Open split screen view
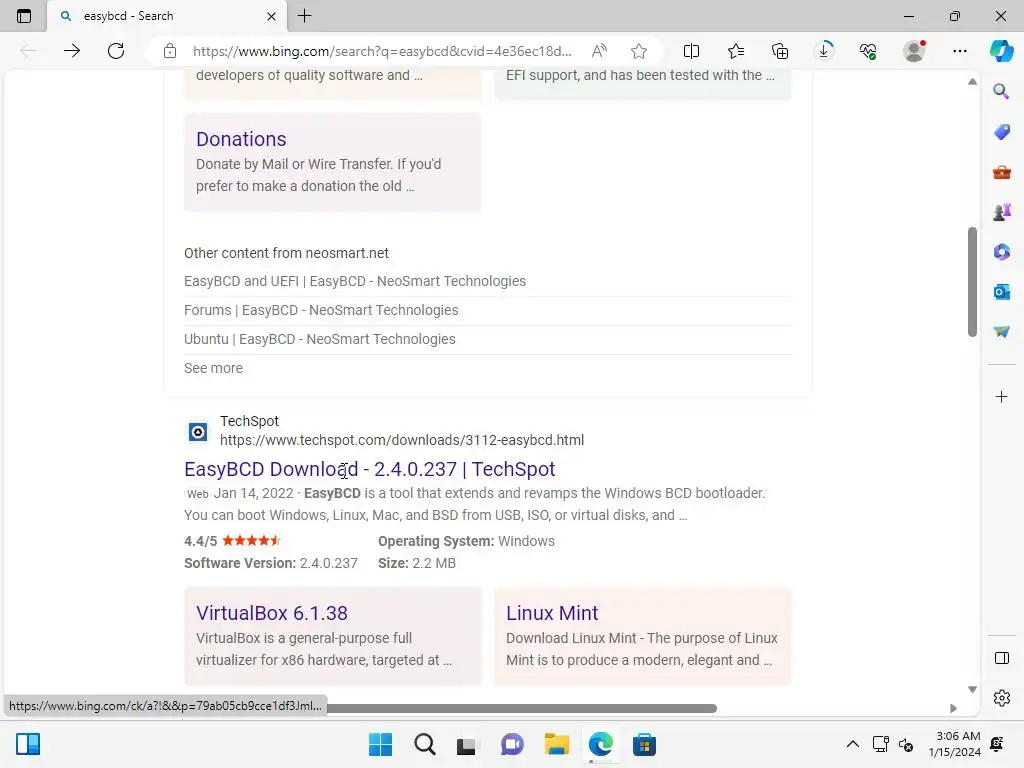1024x768 pixels. [x=691, y=51]
